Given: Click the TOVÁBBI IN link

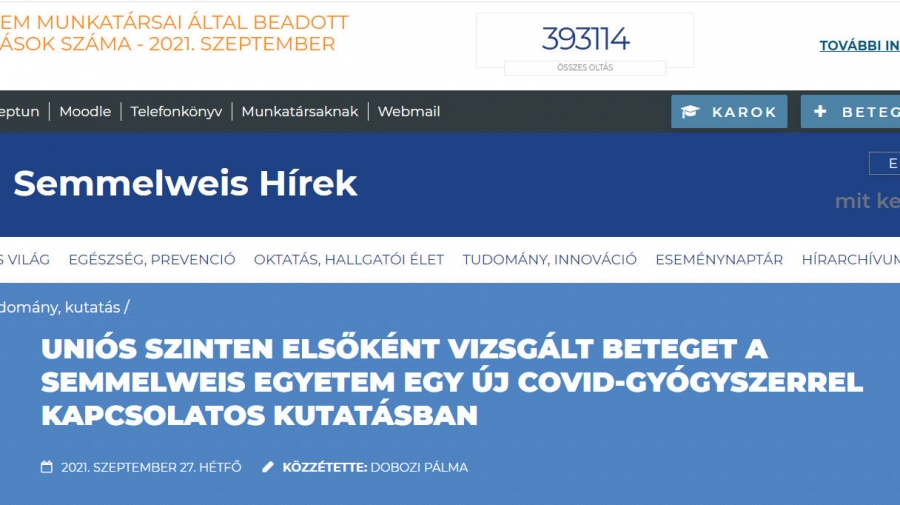Looking at the screenshot, I should tap(859, 46).
